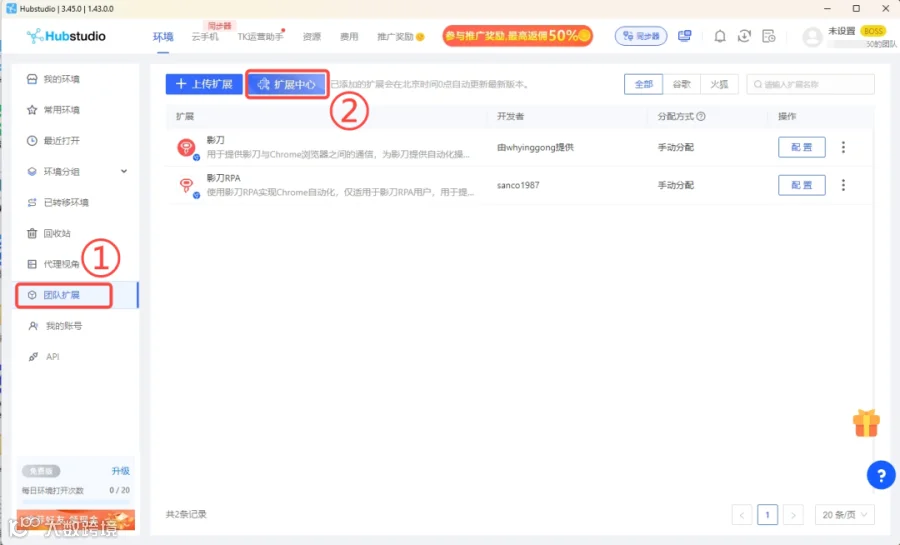Click the 共2条记录 record count text

[186, 514]
